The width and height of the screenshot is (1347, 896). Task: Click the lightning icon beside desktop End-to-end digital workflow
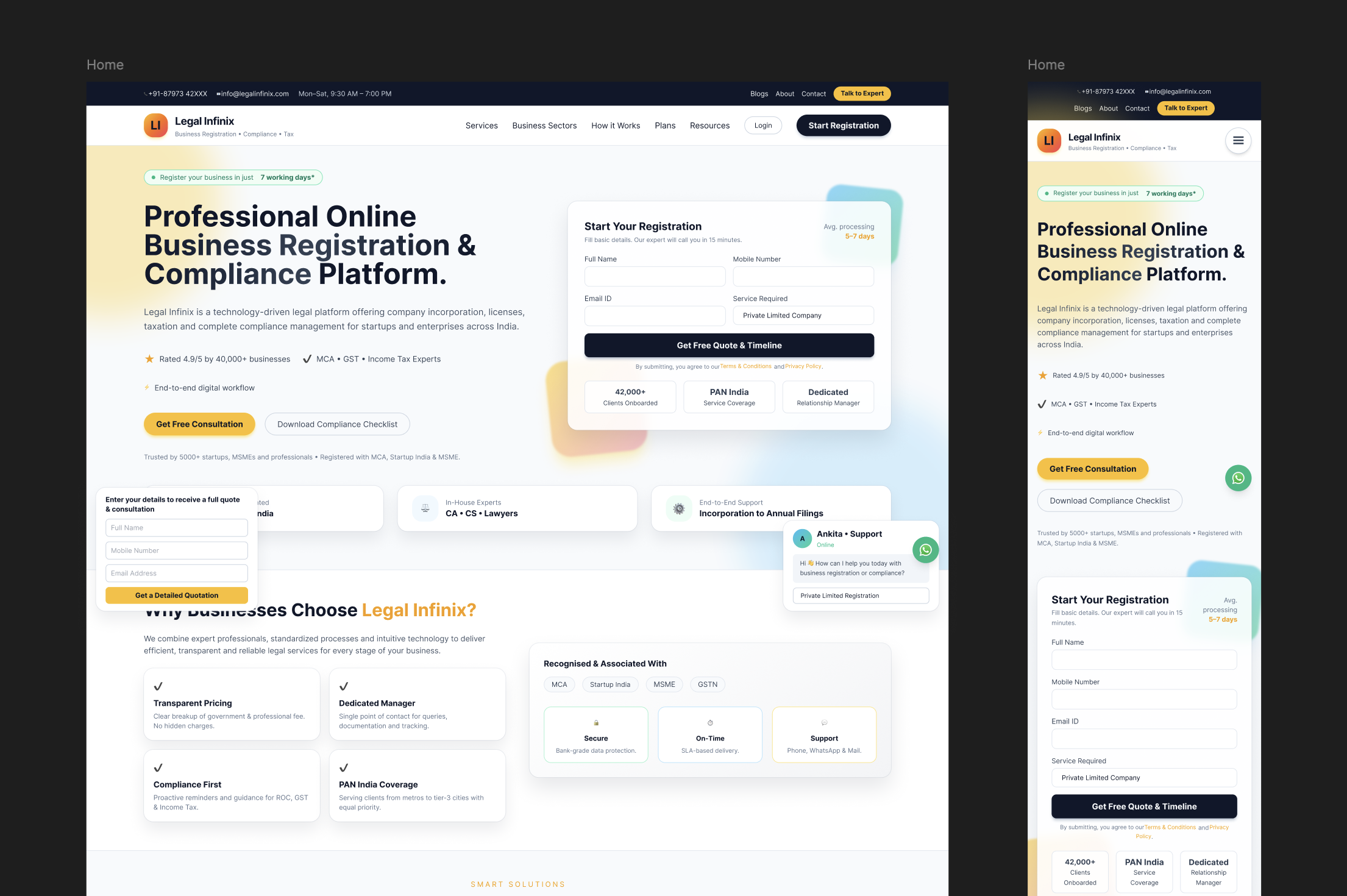pyautogui.click(x=147, y=388)
